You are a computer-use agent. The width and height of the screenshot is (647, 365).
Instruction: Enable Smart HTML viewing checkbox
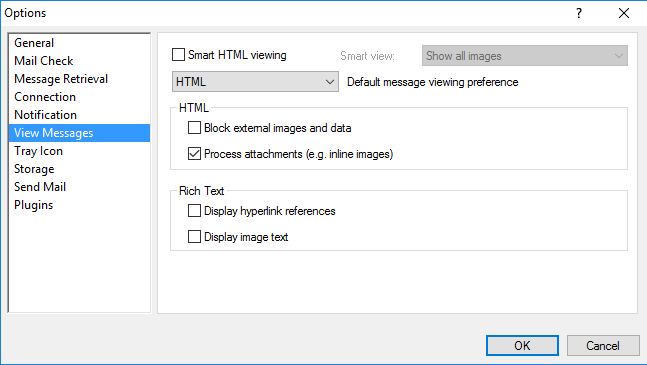[178, 55]
